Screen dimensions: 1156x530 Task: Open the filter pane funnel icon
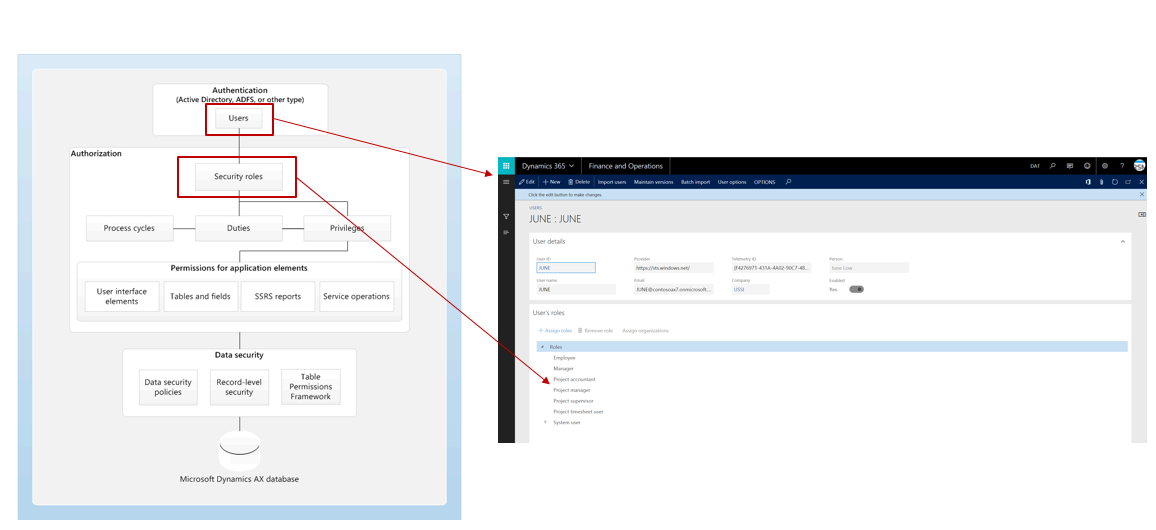[x=506, y=217]
